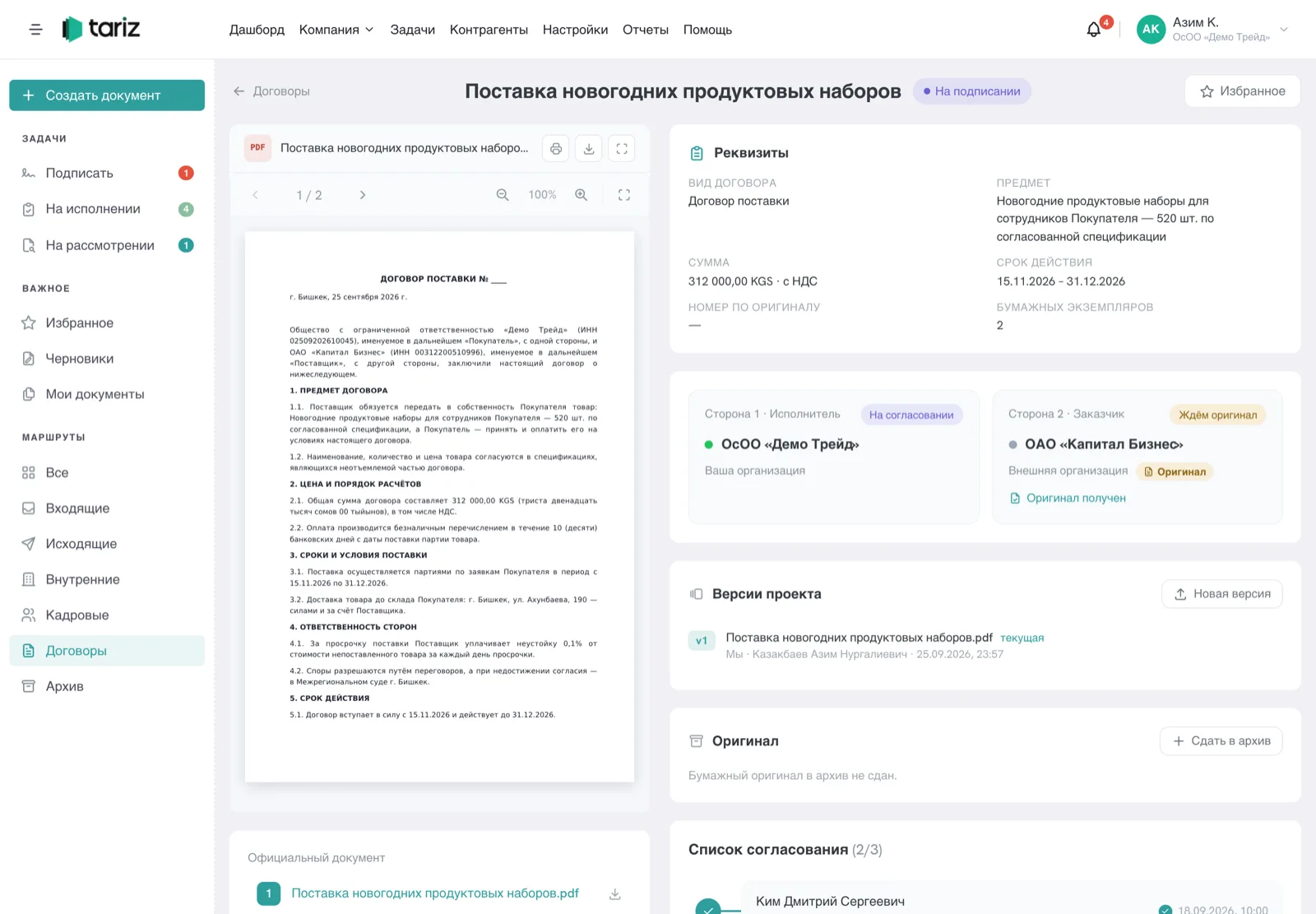Screen dimensions: 1316x914
Task: Download the PDF from viewer header
Action: 589,148
